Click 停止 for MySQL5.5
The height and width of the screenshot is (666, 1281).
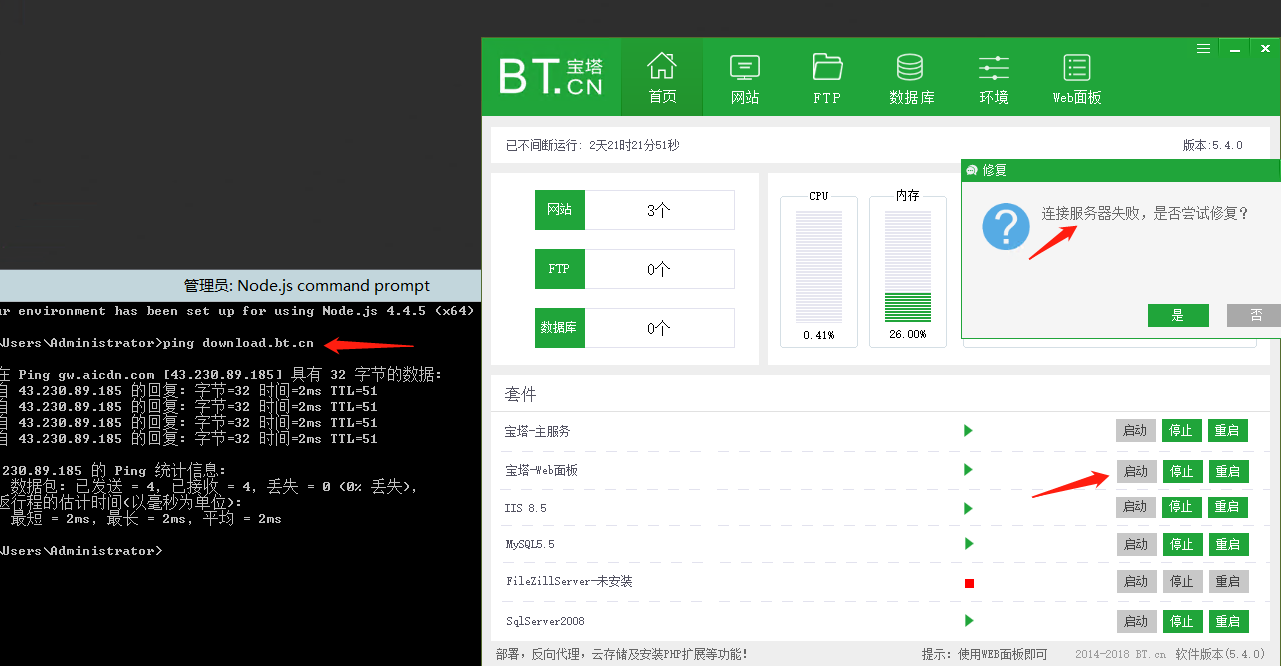(x=1182, y=544)
